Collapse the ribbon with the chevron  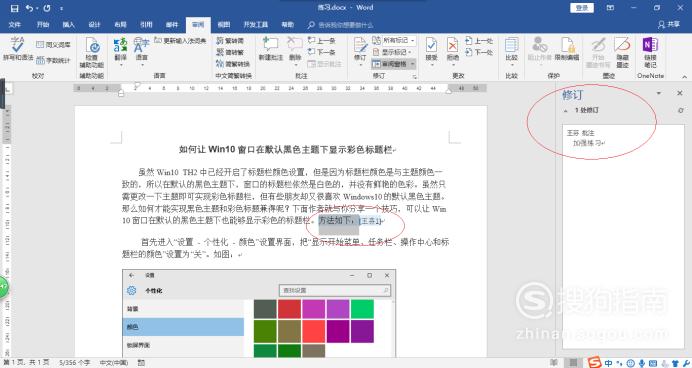(684, 77)
